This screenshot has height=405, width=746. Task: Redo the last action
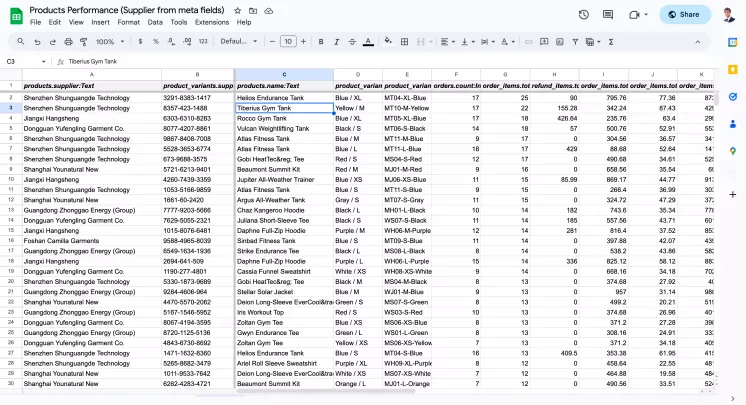[52, 42]
